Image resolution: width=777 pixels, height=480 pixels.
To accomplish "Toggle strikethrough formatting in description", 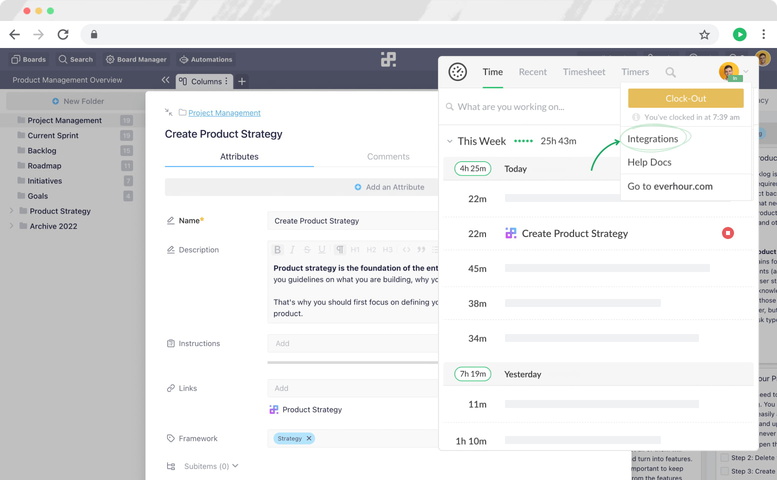I will click(x=307, y=250).
